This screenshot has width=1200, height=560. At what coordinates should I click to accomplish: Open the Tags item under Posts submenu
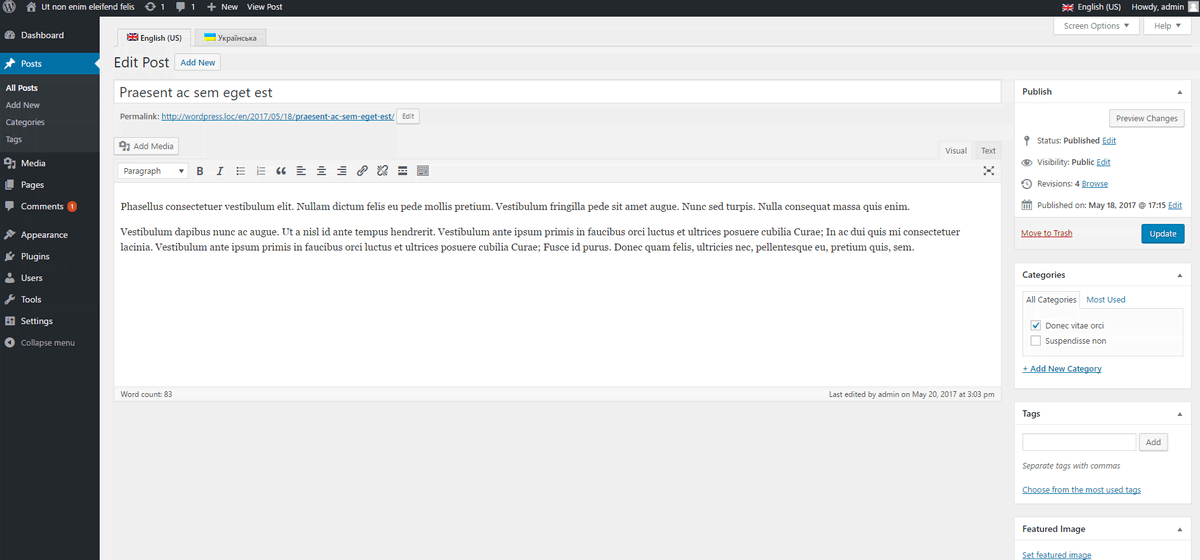pos(13,139)
